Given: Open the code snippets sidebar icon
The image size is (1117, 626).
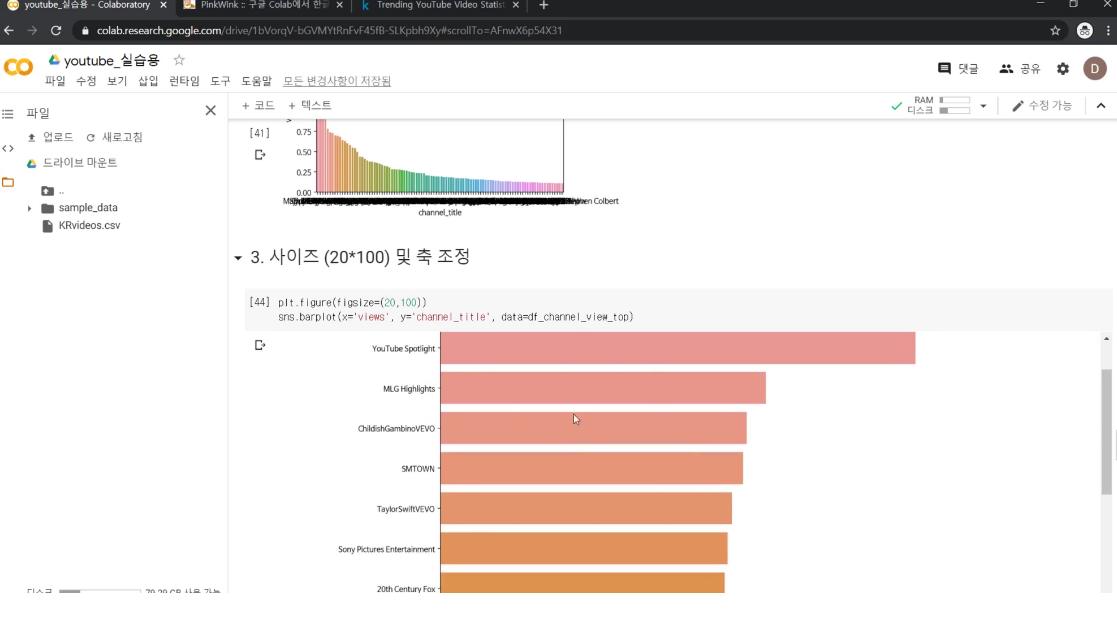Looking at the screenshot, I should tap(8, 148).
